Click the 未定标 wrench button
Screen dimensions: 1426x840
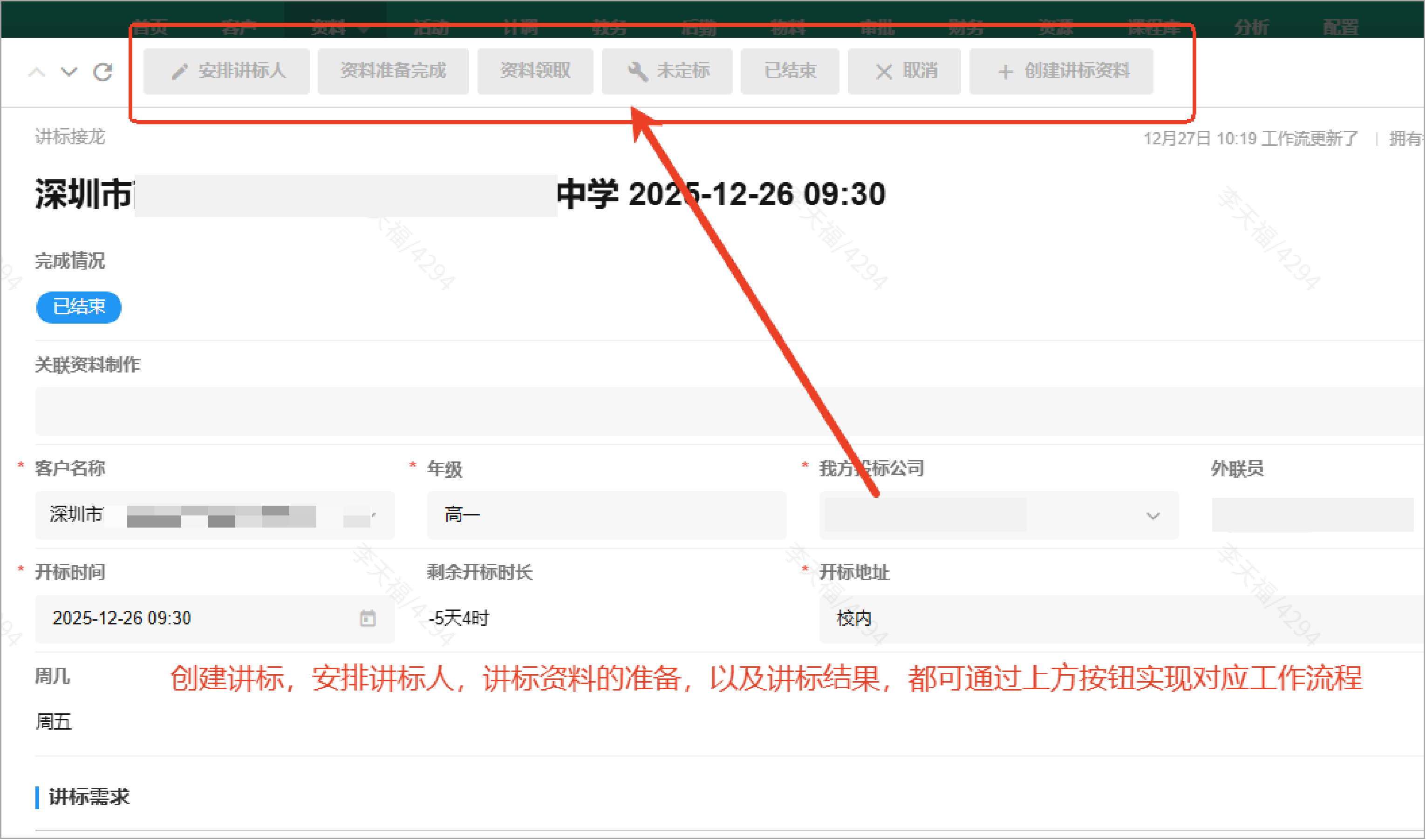pyautogui.click(x=667, y=71)
